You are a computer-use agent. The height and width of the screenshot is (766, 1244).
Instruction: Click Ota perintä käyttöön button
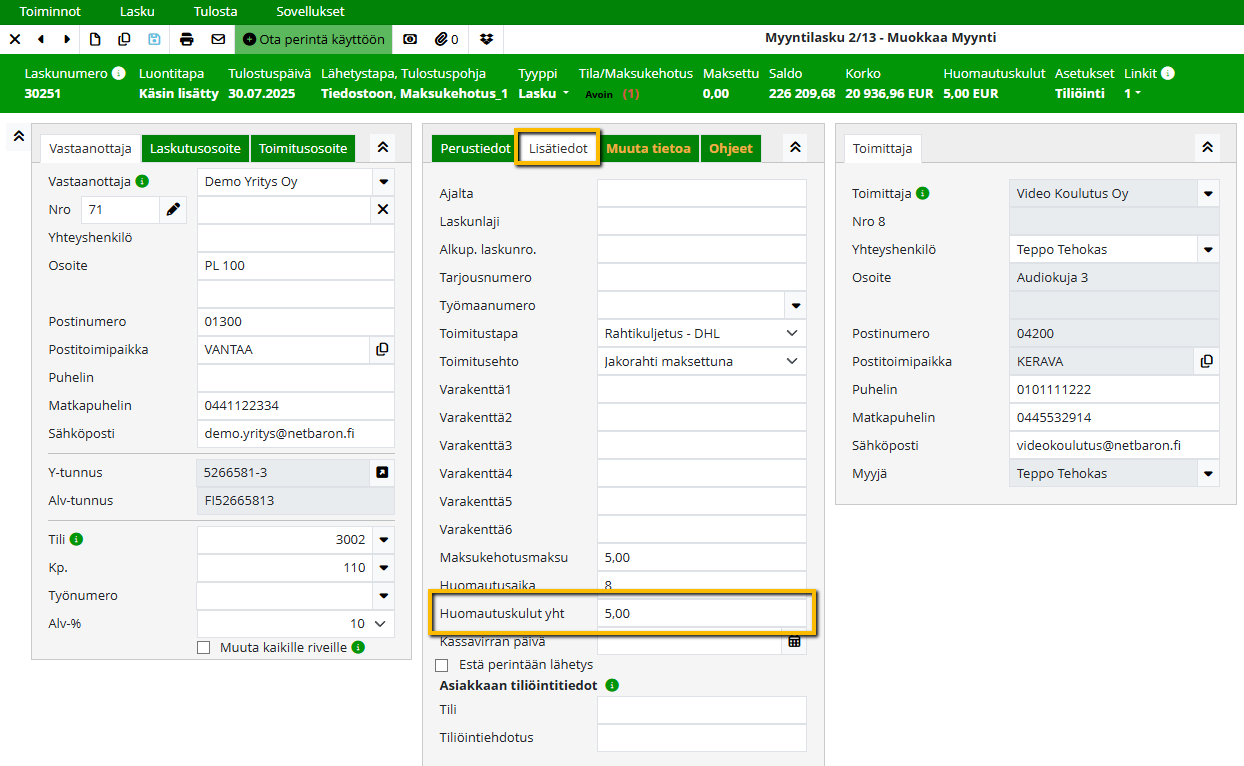coord(314,39)
